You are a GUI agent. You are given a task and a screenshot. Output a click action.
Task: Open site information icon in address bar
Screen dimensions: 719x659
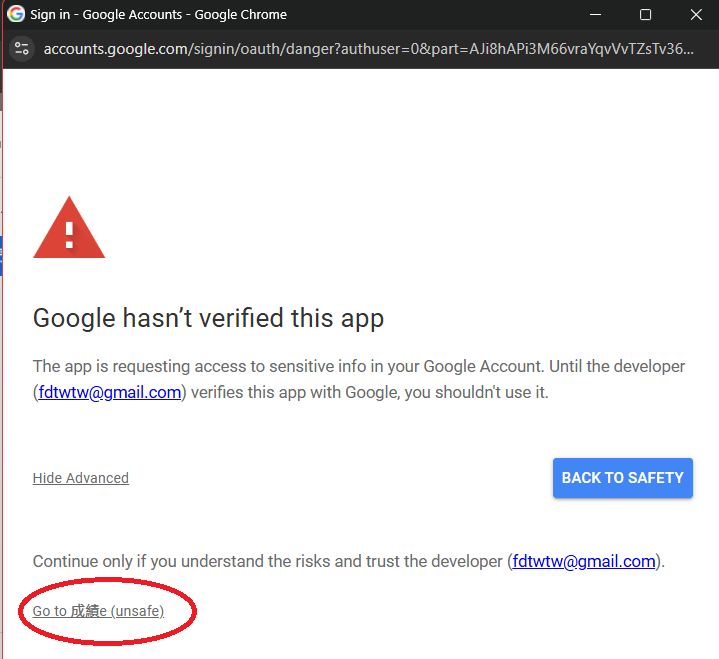[x=22, y=49]
